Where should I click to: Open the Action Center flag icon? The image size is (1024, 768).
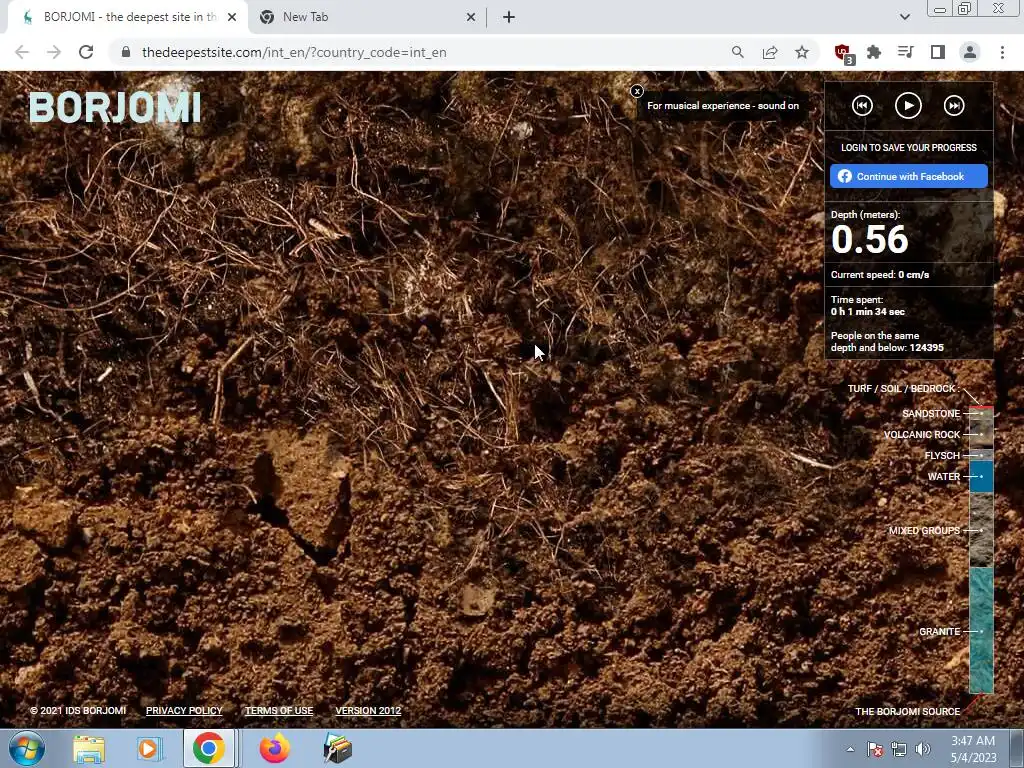[x=874, y=749]
